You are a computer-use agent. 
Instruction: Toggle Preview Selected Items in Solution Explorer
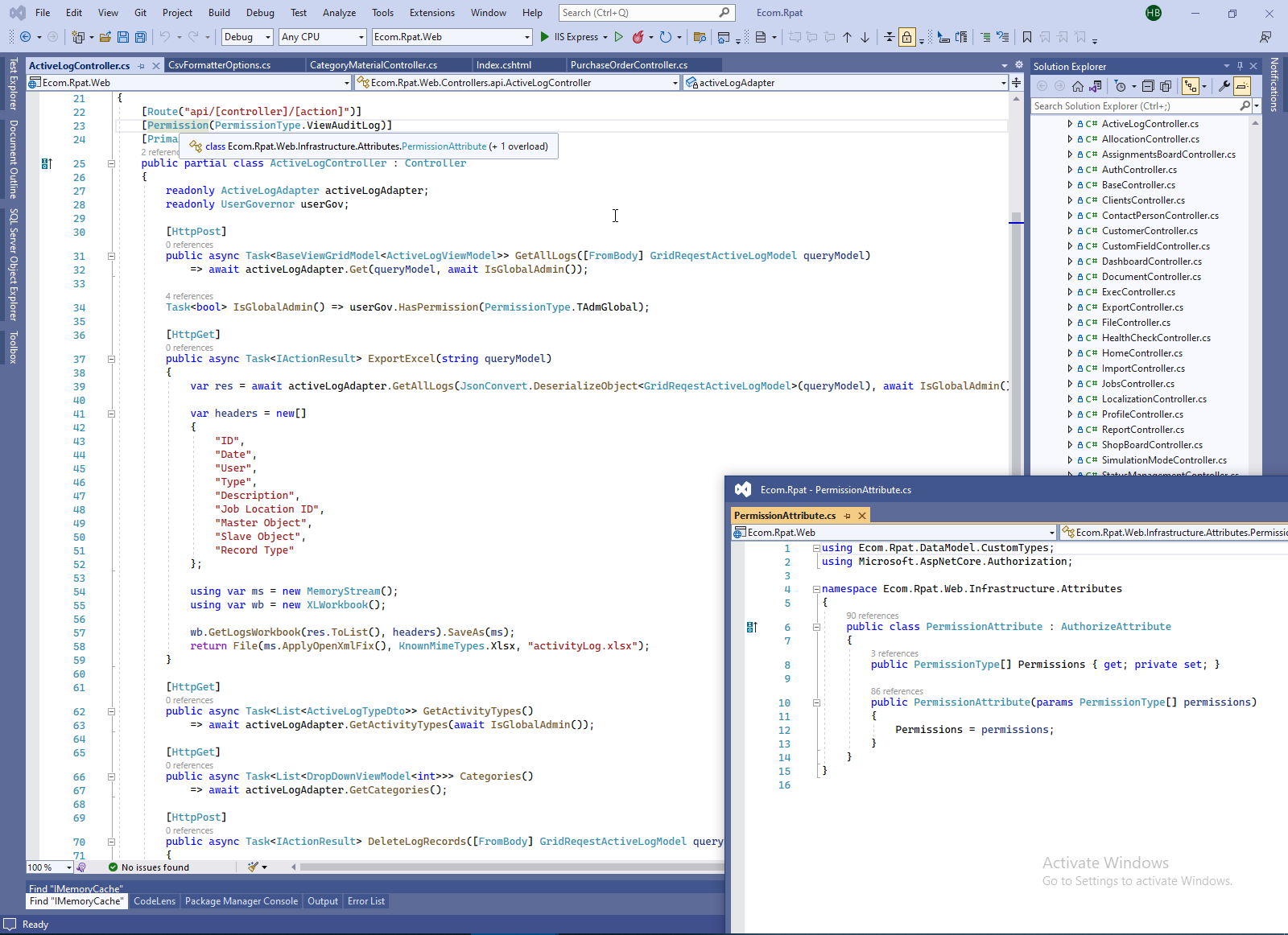click(x=1242, y=86)
